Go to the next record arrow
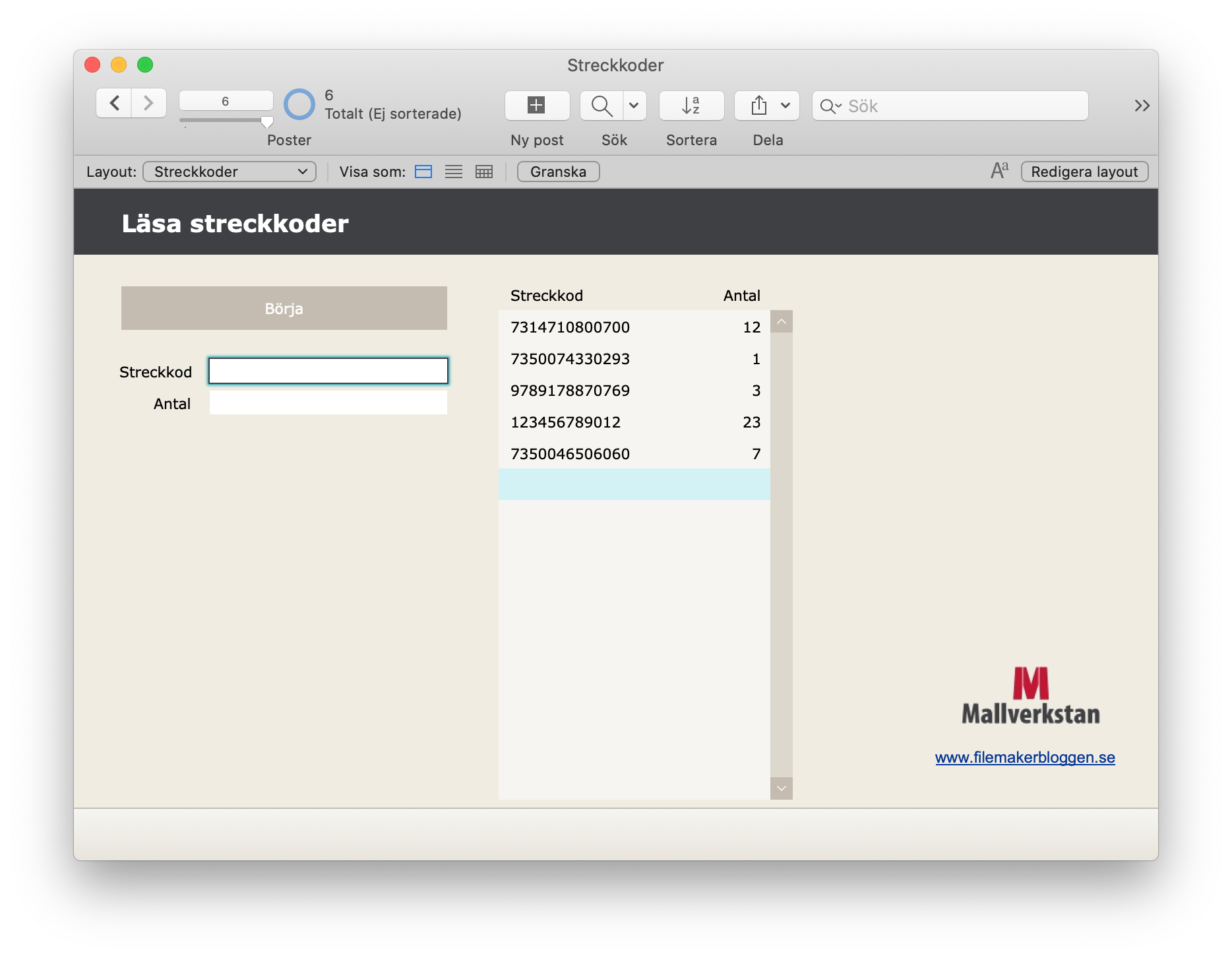 pos(148,103)
